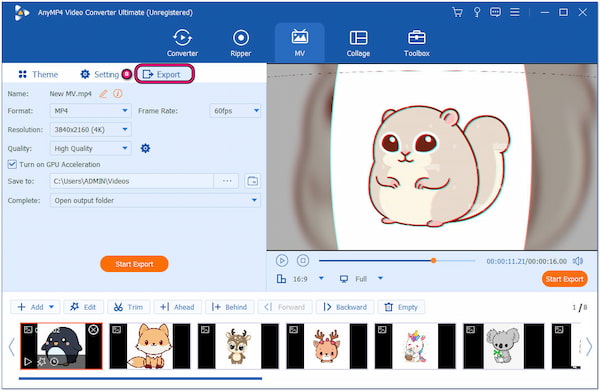Open the Quality dropdown showing High Quality

(x=90, y=148)
